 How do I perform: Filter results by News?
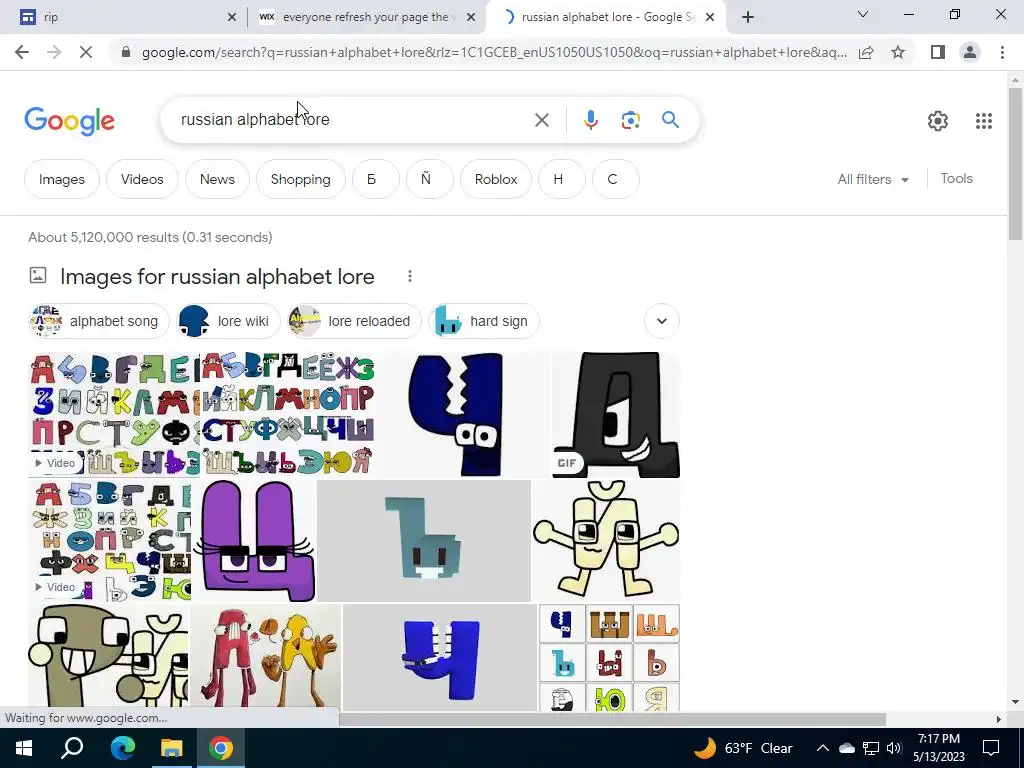[217, 179]
